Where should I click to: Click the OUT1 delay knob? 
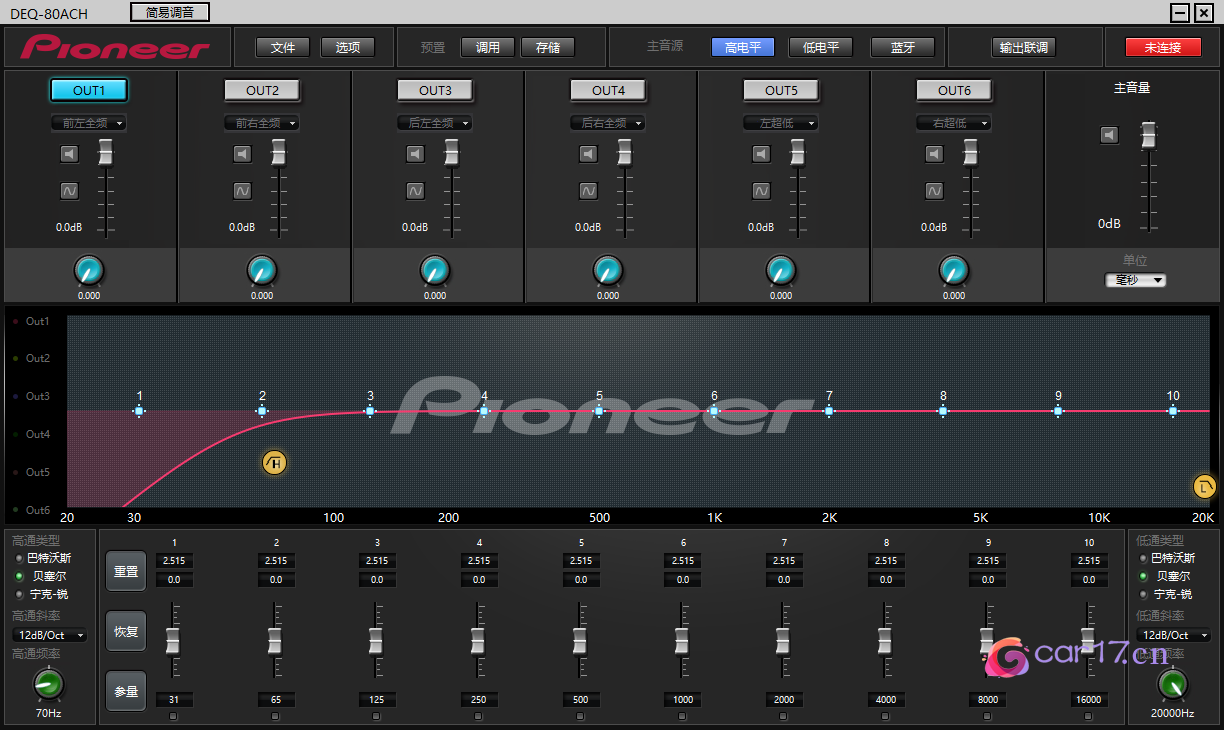coord(89,270)
